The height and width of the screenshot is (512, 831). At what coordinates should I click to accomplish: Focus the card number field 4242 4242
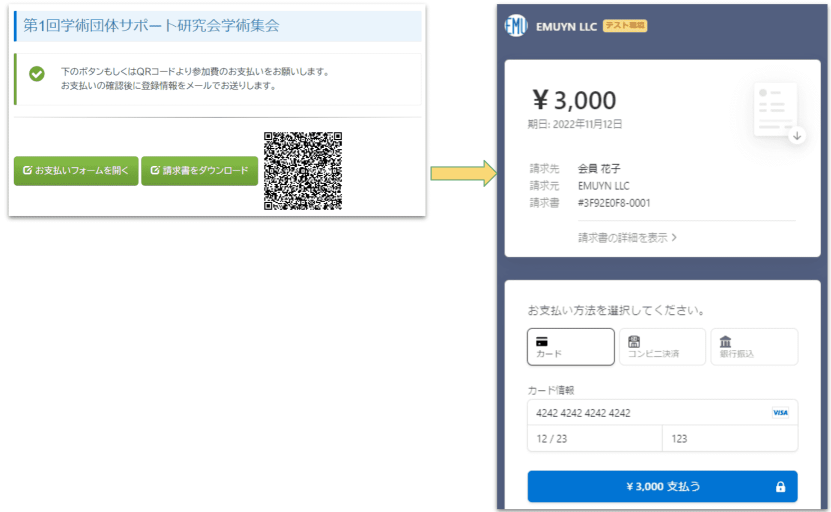(662, 413)
